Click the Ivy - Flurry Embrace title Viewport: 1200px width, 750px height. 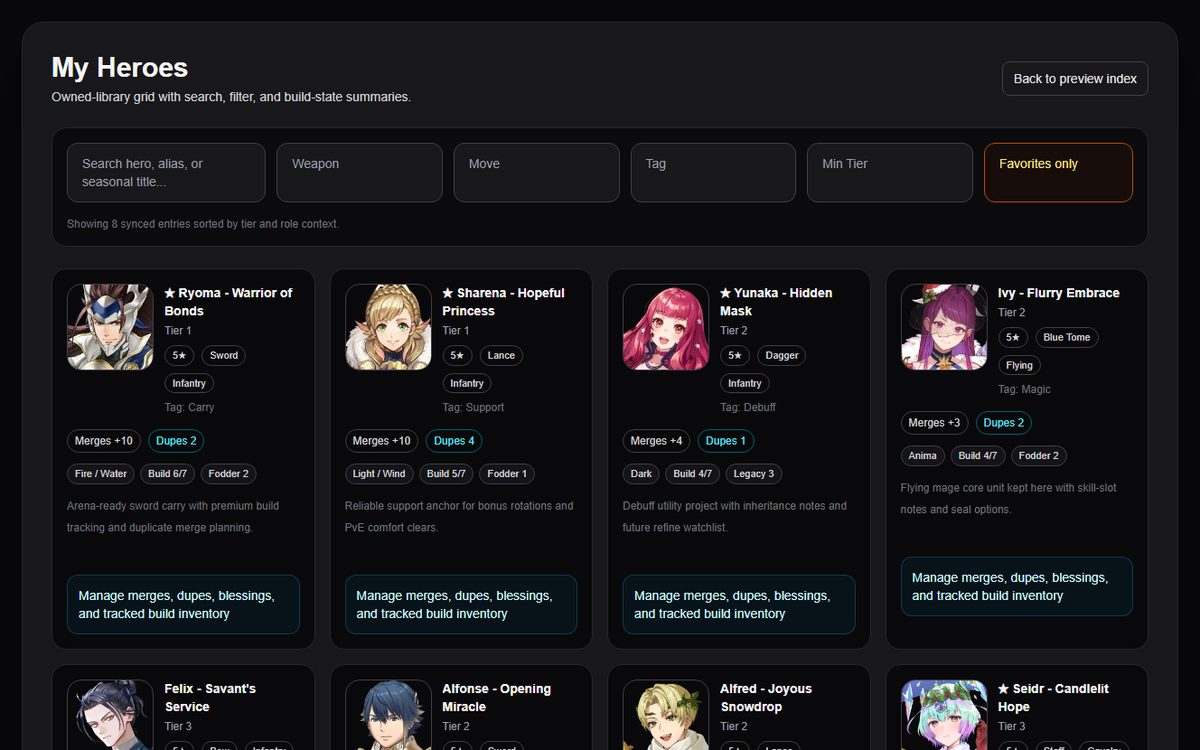(x=1059, y=293)
